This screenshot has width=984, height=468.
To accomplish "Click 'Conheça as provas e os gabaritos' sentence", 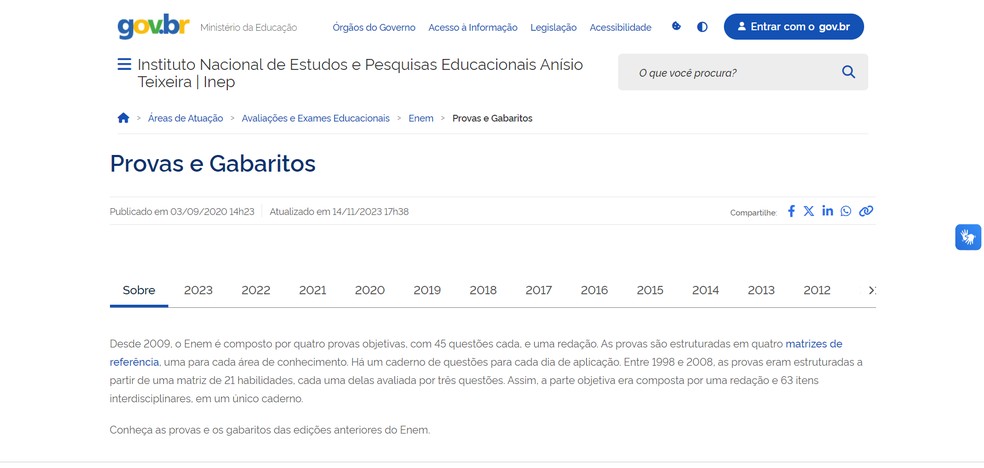I will tap(270, 430).
